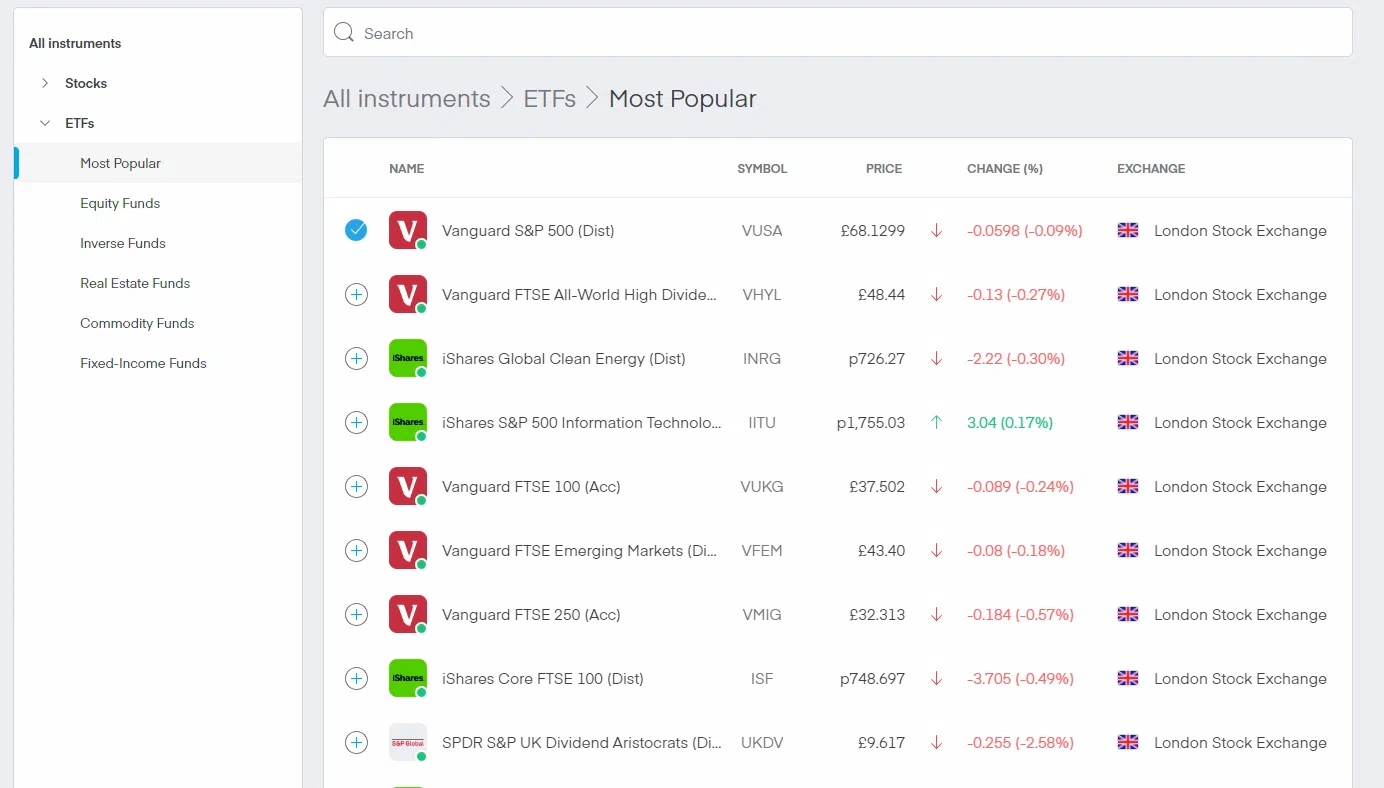Sort by the PRICE column header

[x=884, y=169]
